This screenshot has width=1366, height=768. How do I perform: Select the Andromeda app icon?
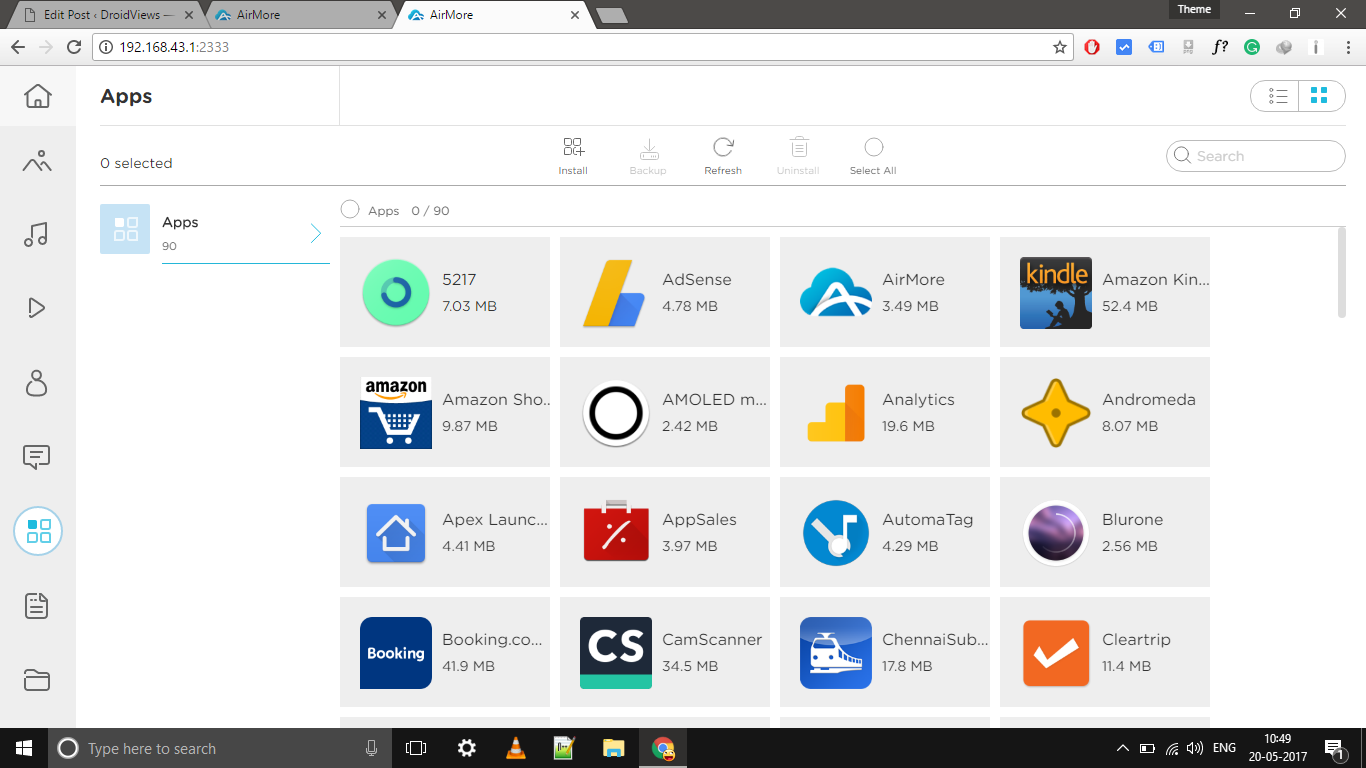pyautogui.click(x=1056, y=413)
